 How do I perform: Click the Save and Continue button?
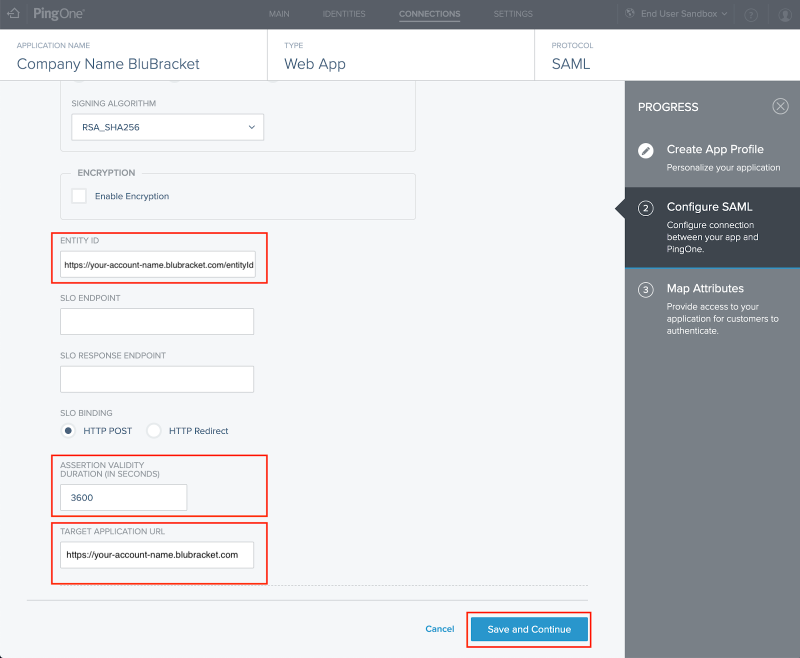(529, 629)
